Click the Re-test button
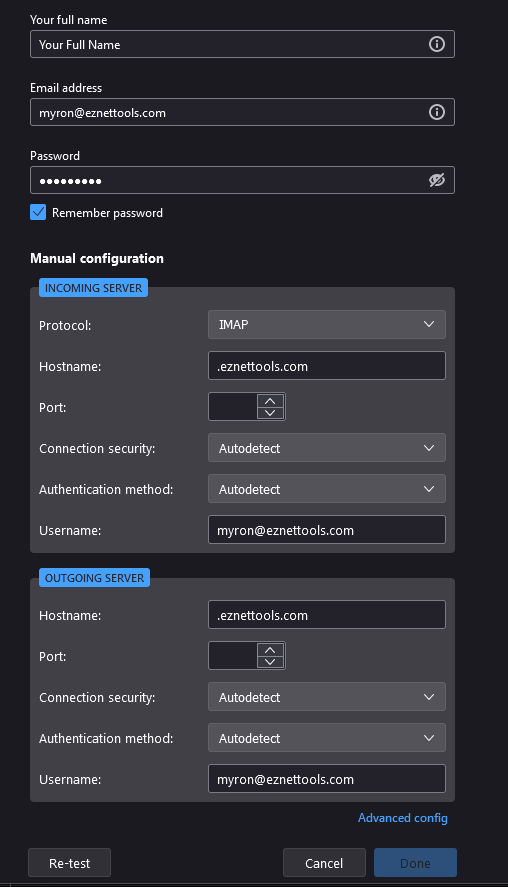This screenshot has height=887, width=508. [70, 863]
